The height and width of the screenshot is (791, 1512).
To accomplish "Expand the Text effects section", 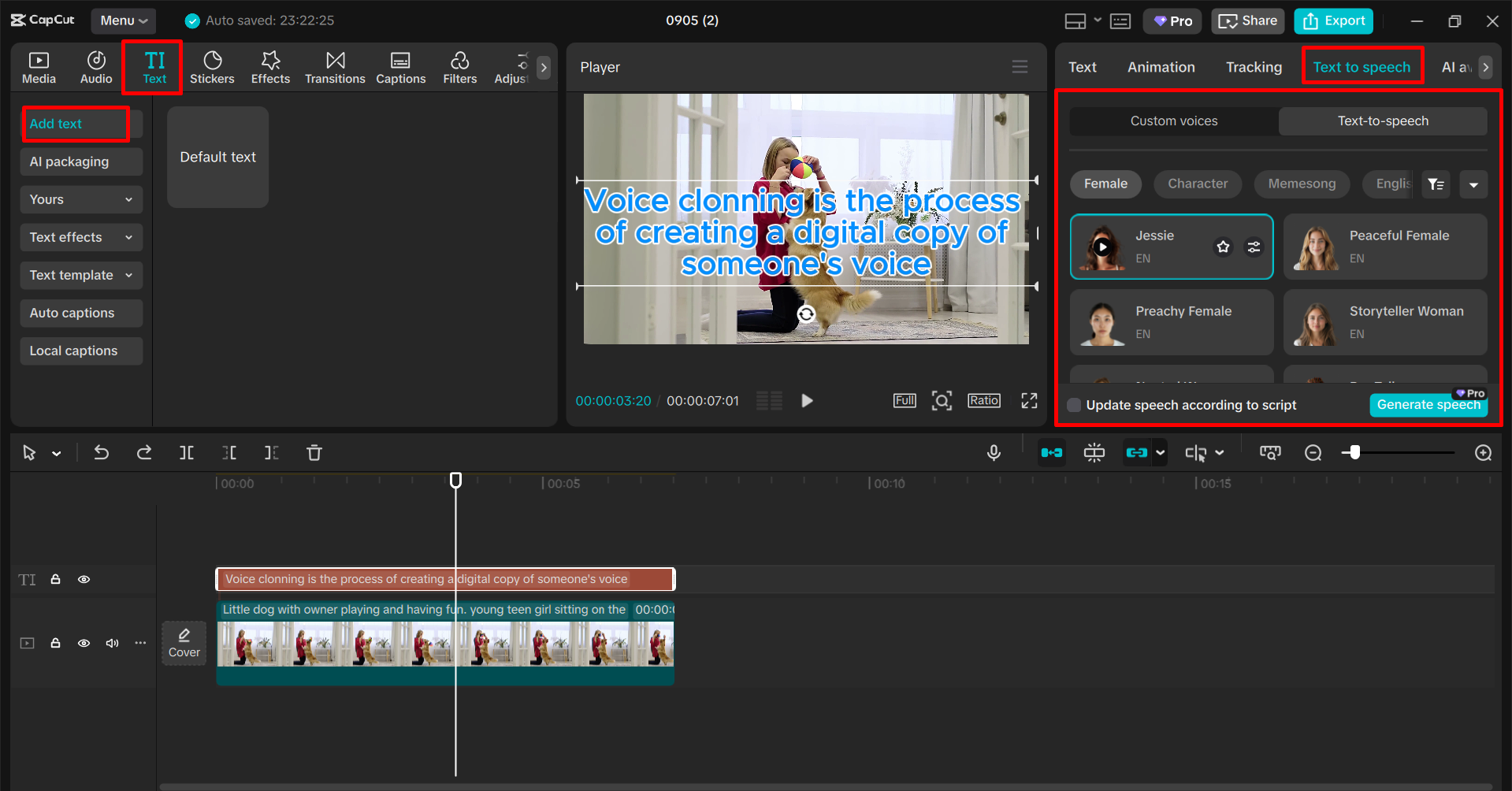I will [80, 236].
